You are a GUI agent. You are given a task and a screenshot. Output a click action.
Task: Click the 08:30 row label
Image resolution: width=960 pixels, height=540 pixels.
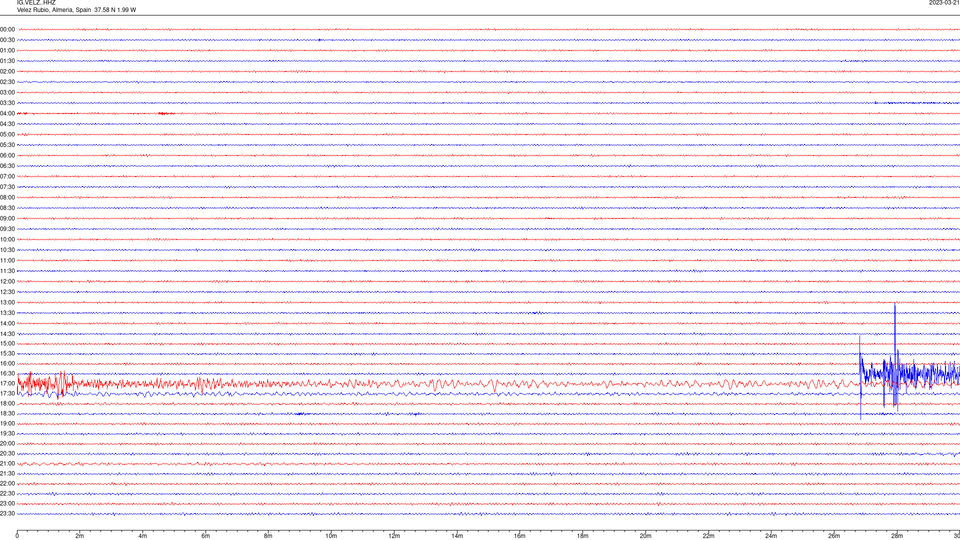click(7, 208)
